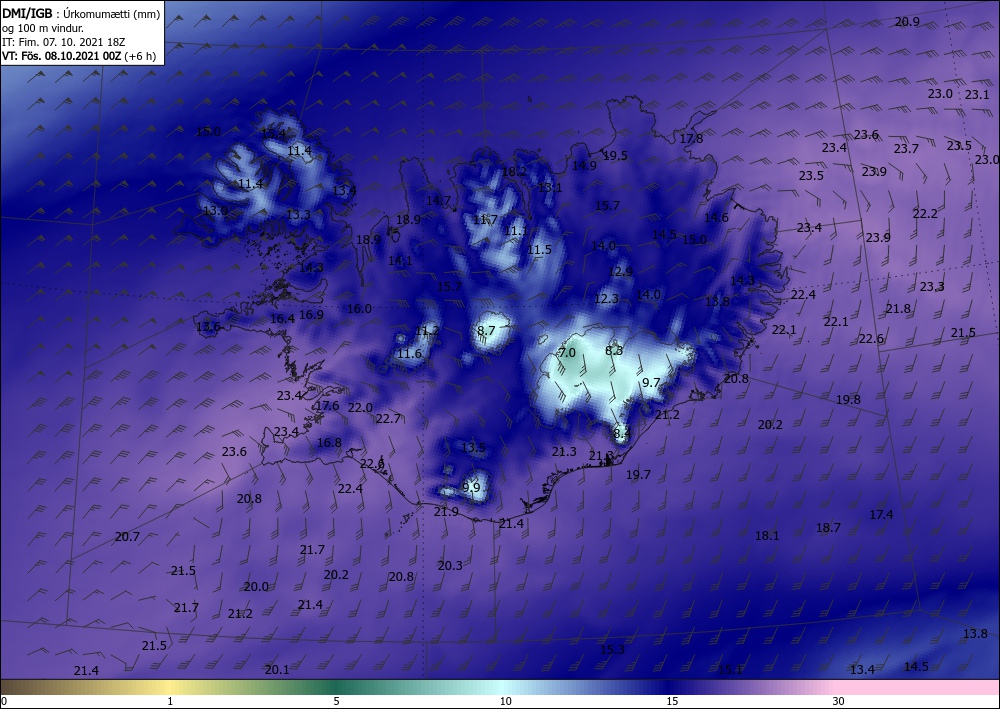The width and height of the screenshot is (1000, 709).
Task: Click the map value "19.5"
Action: [x=615, y=156]
